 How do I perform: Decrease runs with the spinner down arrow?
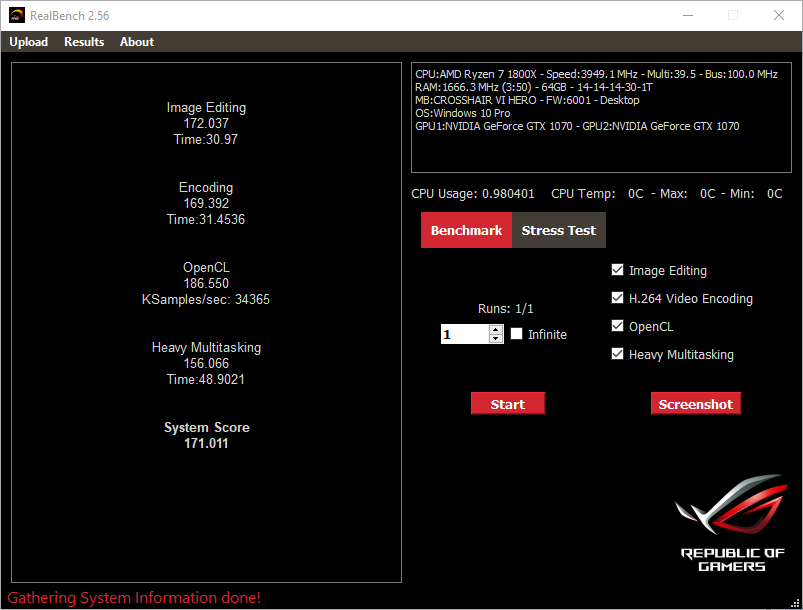496,339
